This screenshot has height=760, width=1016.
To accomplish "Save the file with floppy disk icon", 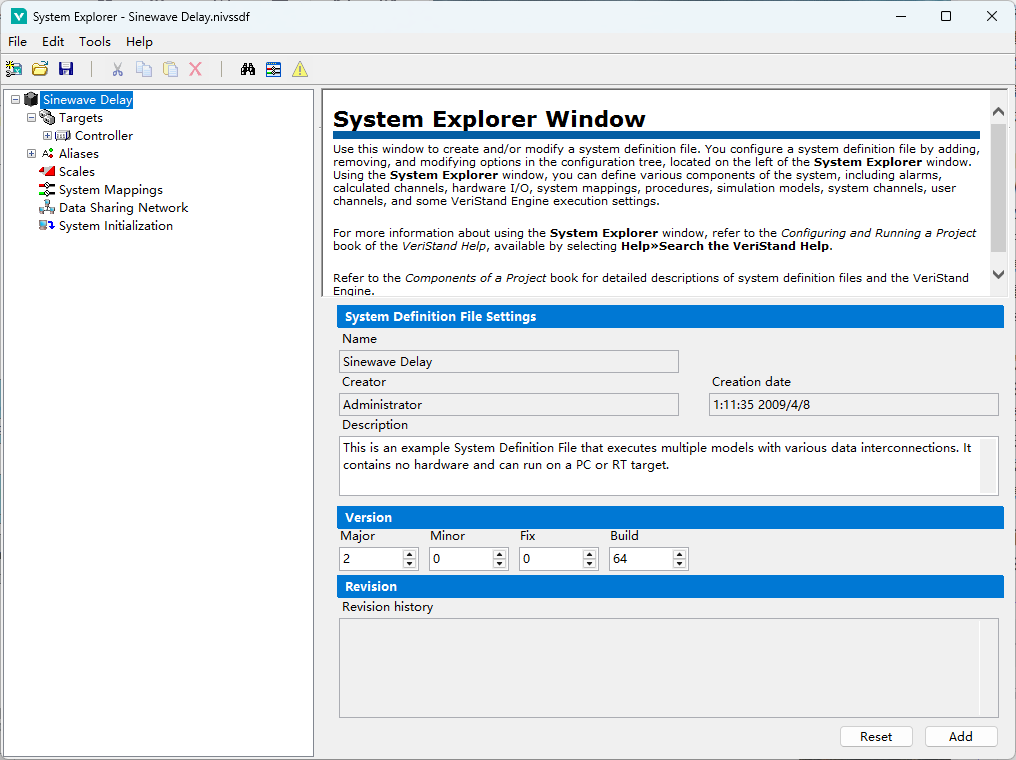I will pyautogui.click(x=66, y=69).
